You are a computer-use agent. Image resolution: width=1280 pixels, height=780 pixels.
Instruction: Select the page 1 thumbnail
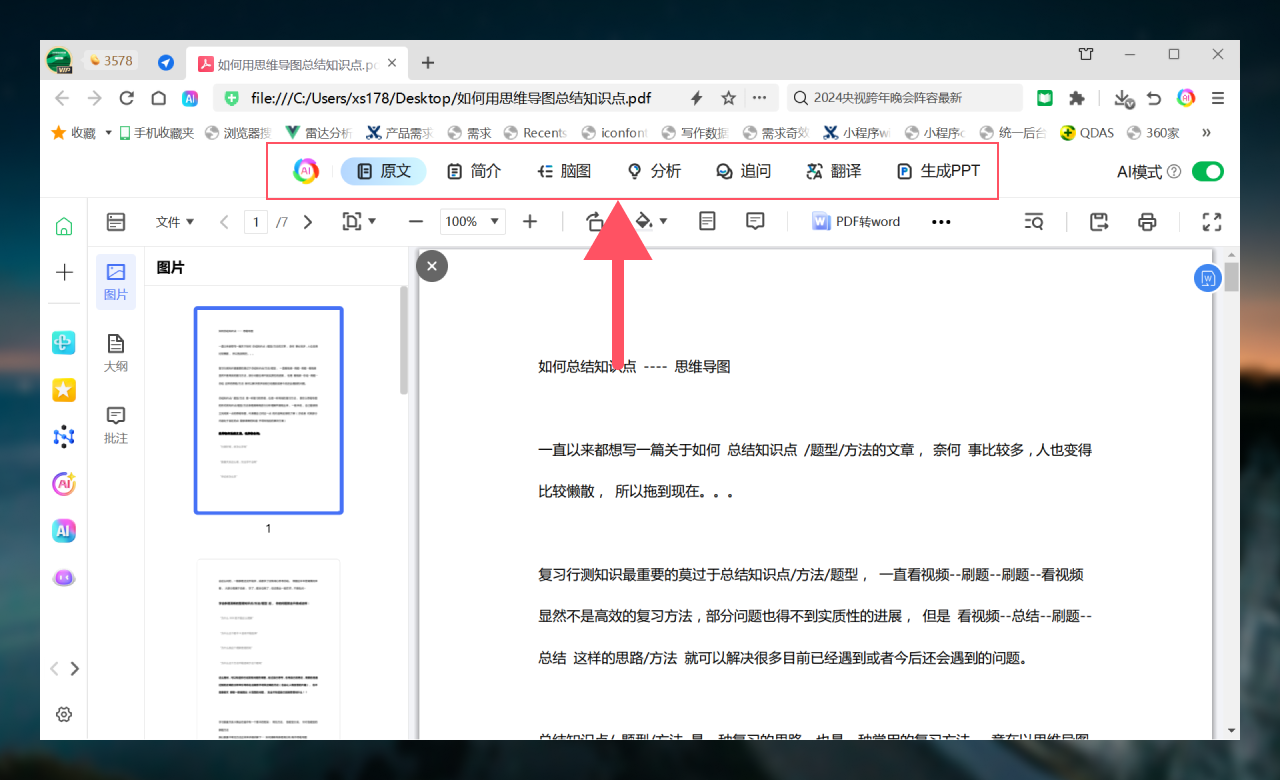tap(268, 410)
